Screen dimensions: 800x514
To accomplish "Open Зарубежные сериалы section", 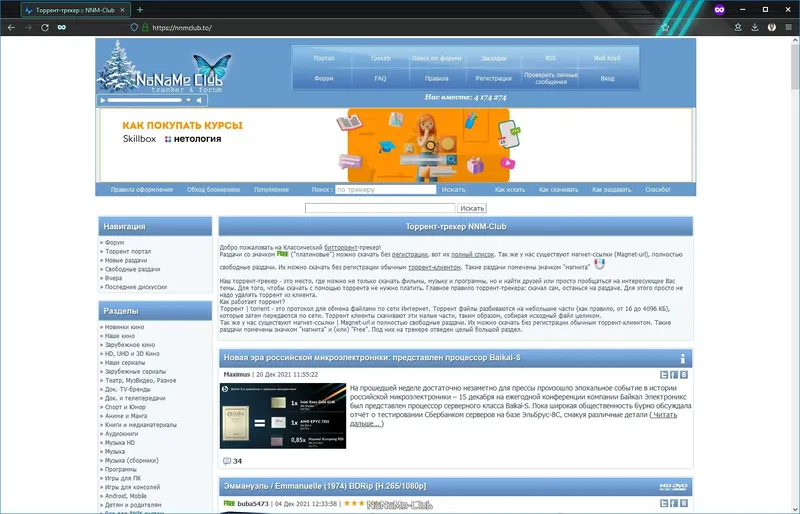I will pos(135,372).
